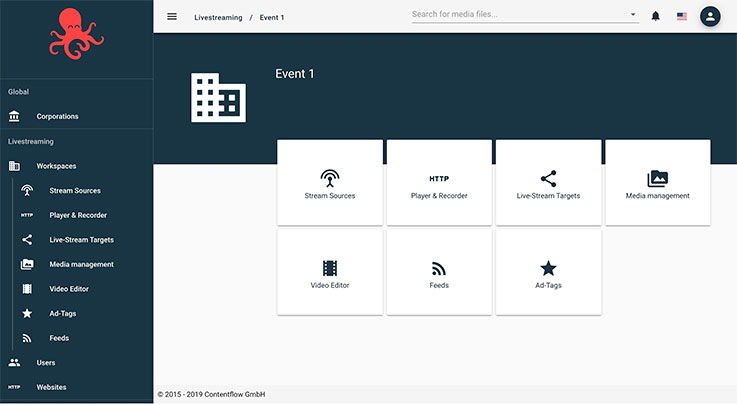
Task: Click the share icon beside Live-Stream Targets in sidebar
Action: 27,240
